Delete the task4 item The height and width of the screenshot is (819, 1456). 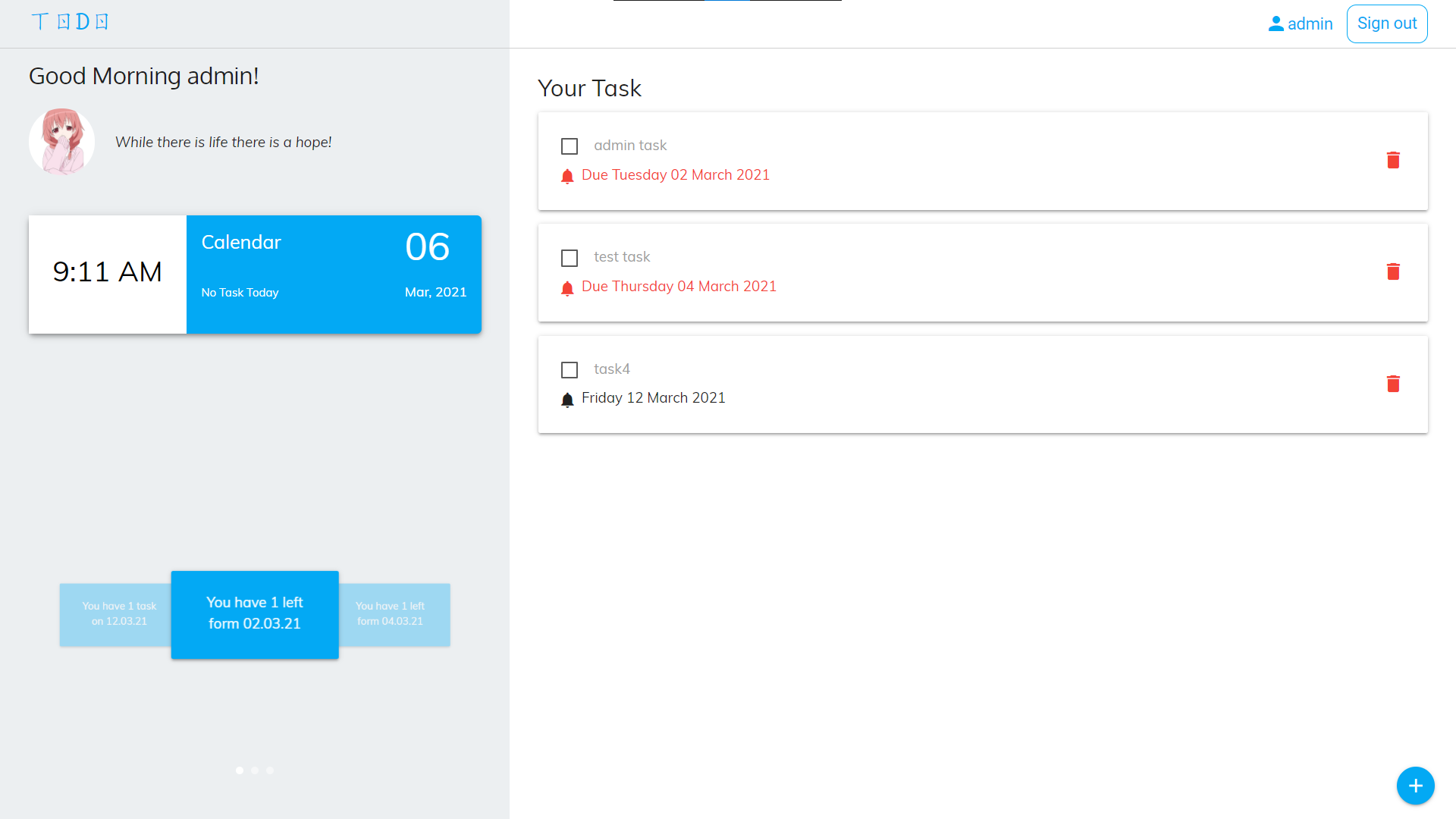(x=1393, y=384)
